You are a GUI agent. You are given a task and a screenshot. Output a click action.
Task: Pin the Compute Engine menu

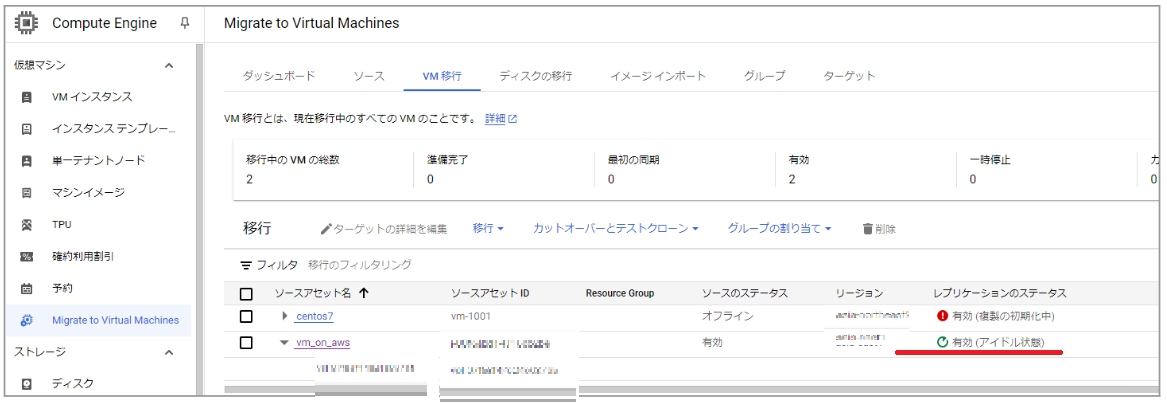185,23
